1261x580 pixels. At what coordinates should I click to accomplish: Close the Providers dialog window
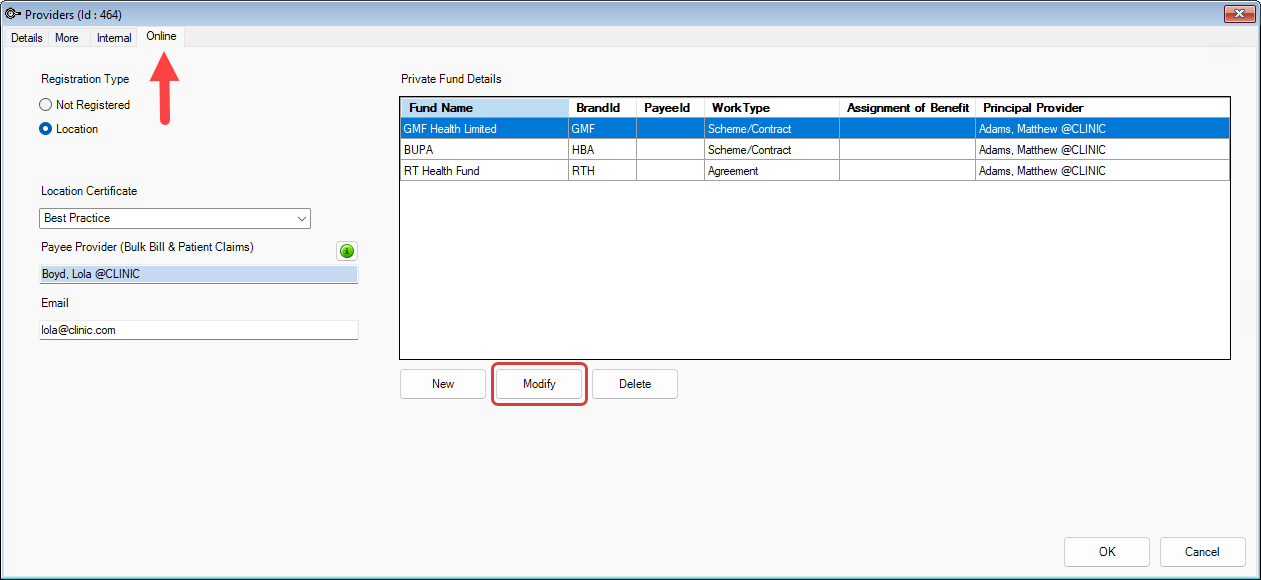[x=1239, y=13]
